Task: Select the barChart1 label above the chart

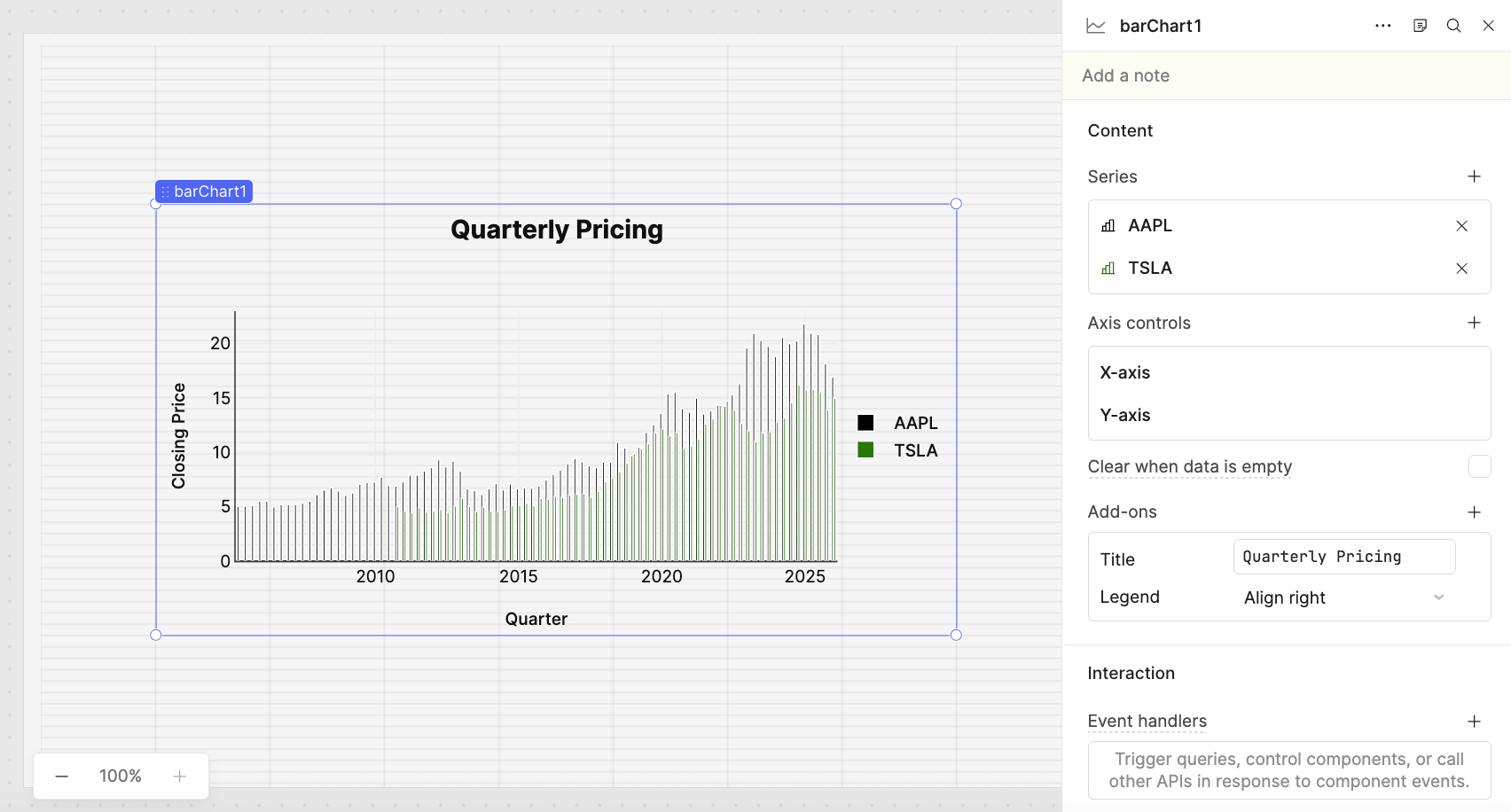Action: (x=203, y=191)
